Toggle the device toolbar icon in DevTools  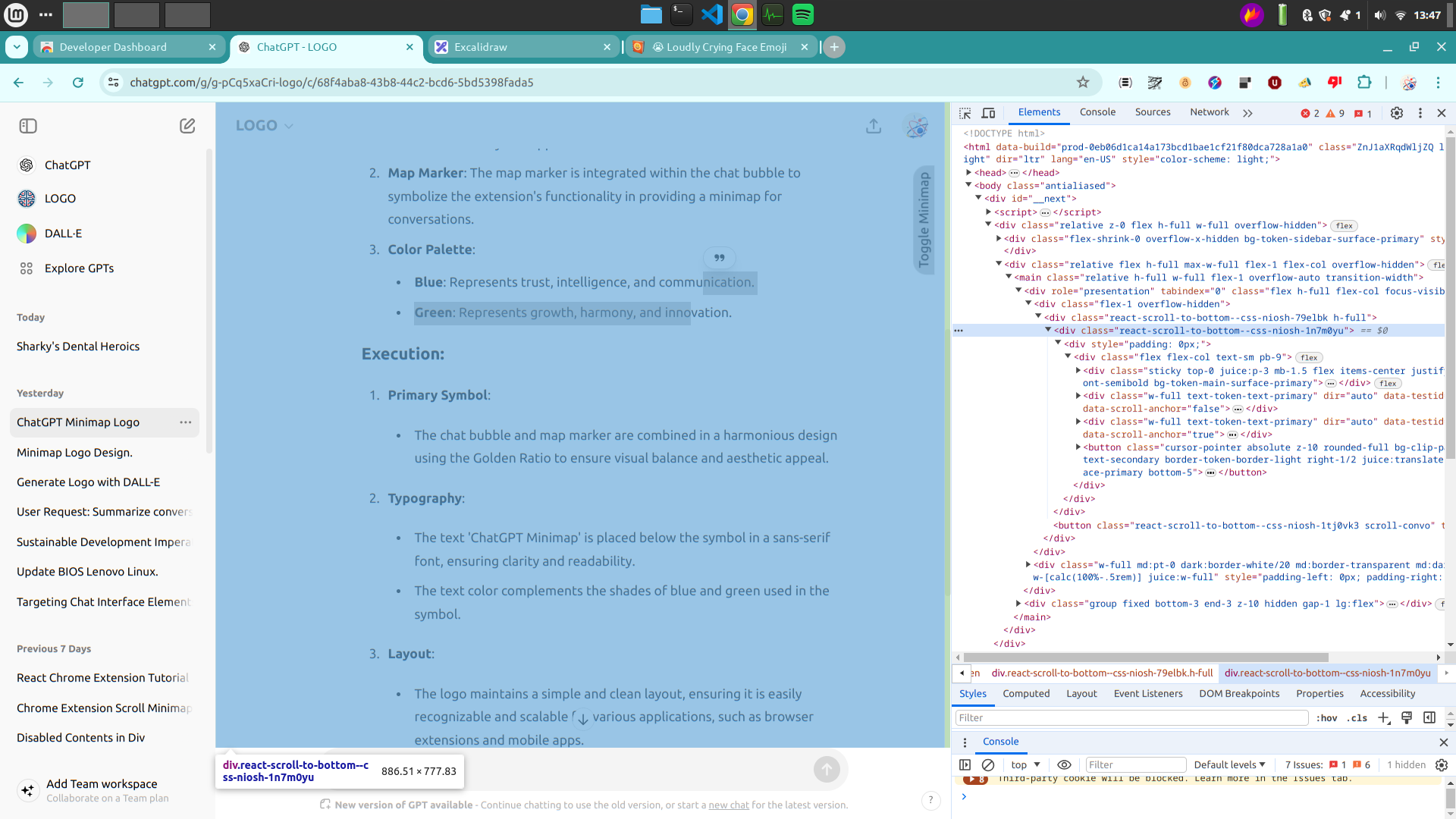click(988, 113)
